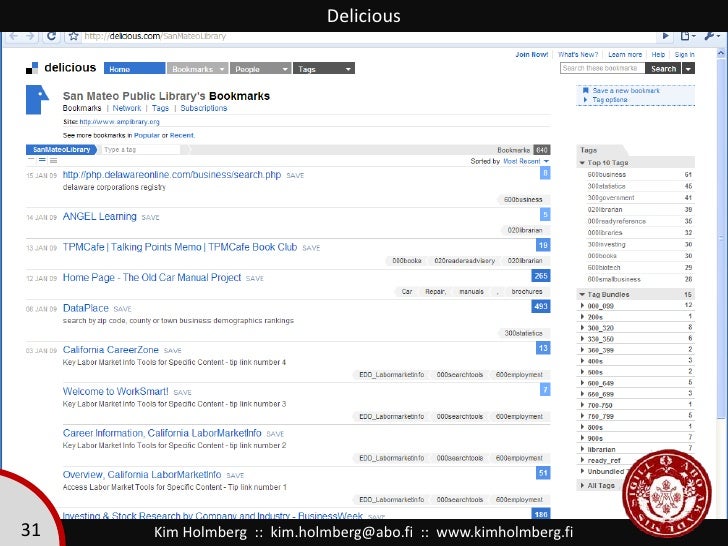Click the browser back arrow
Image resolution: width=728 pixels, height=546 pixels.
(x=13, y=36)
